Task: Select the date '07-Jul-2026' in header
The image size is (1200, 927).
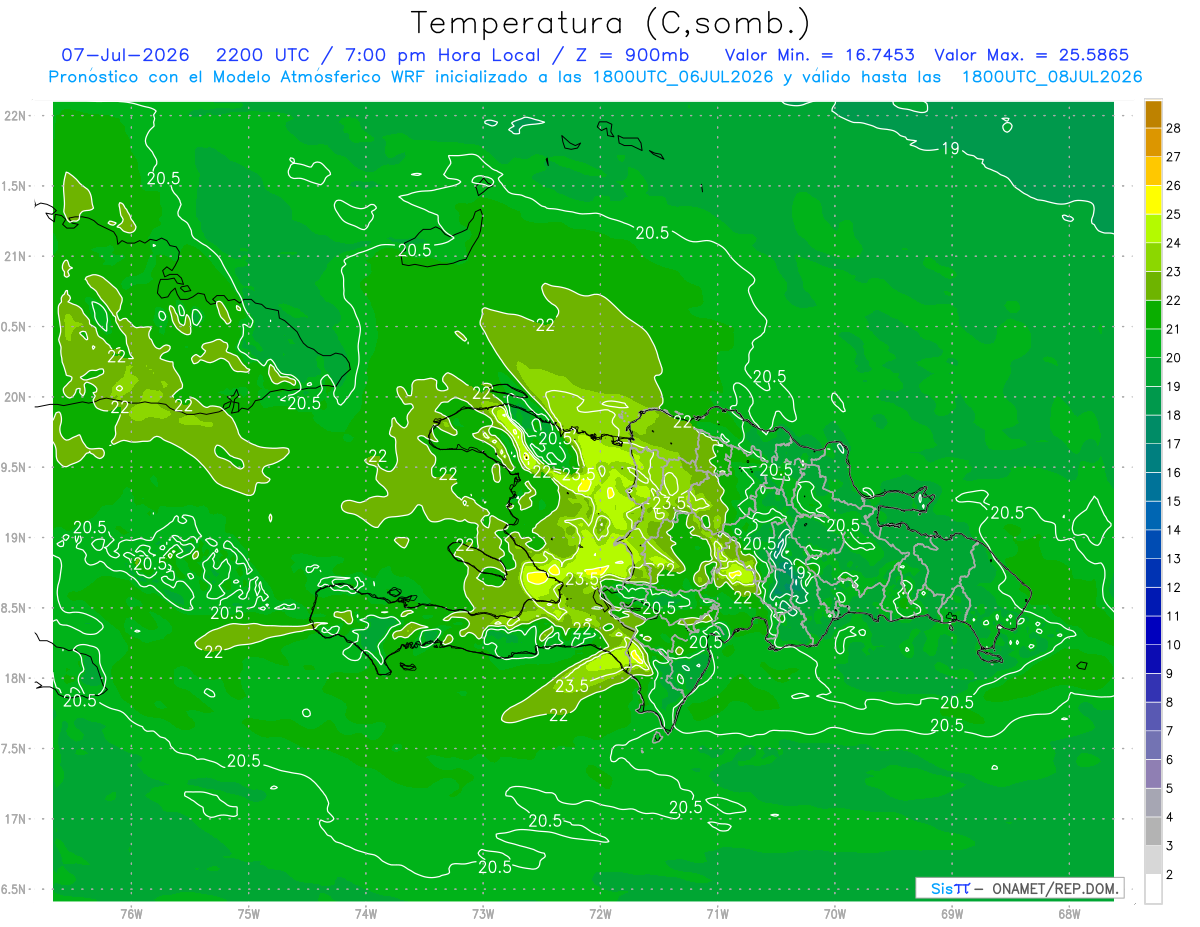Action: point(125,56)
